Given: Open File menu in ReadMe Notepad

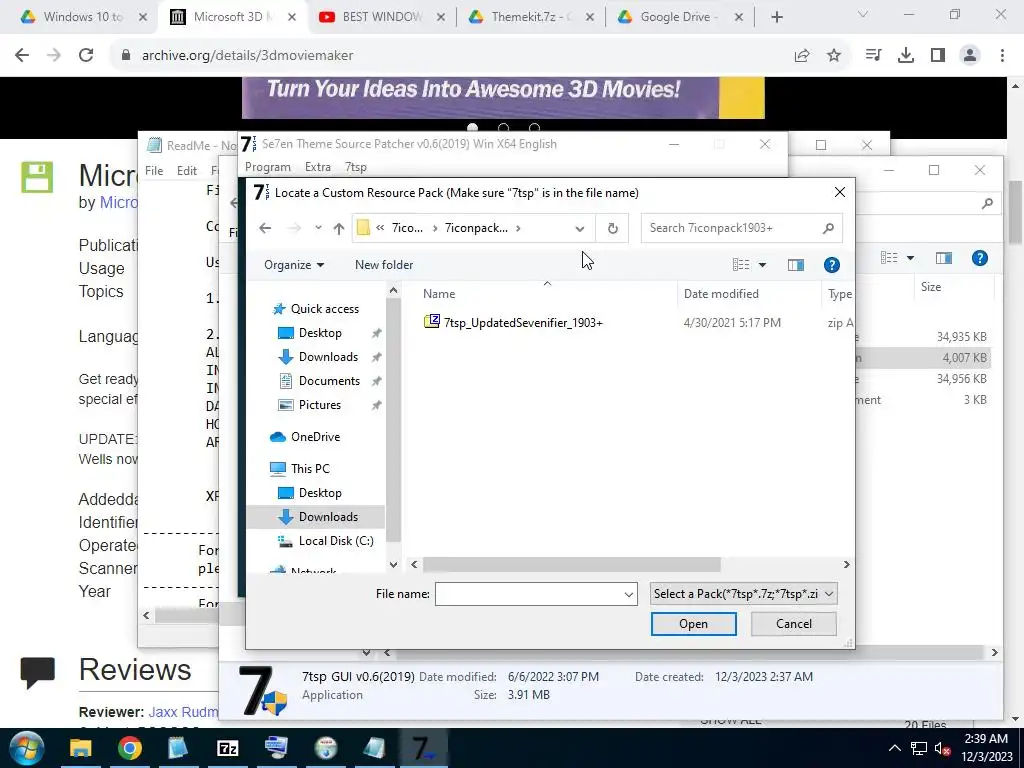Looking at the screenshot, I should 154,170.
